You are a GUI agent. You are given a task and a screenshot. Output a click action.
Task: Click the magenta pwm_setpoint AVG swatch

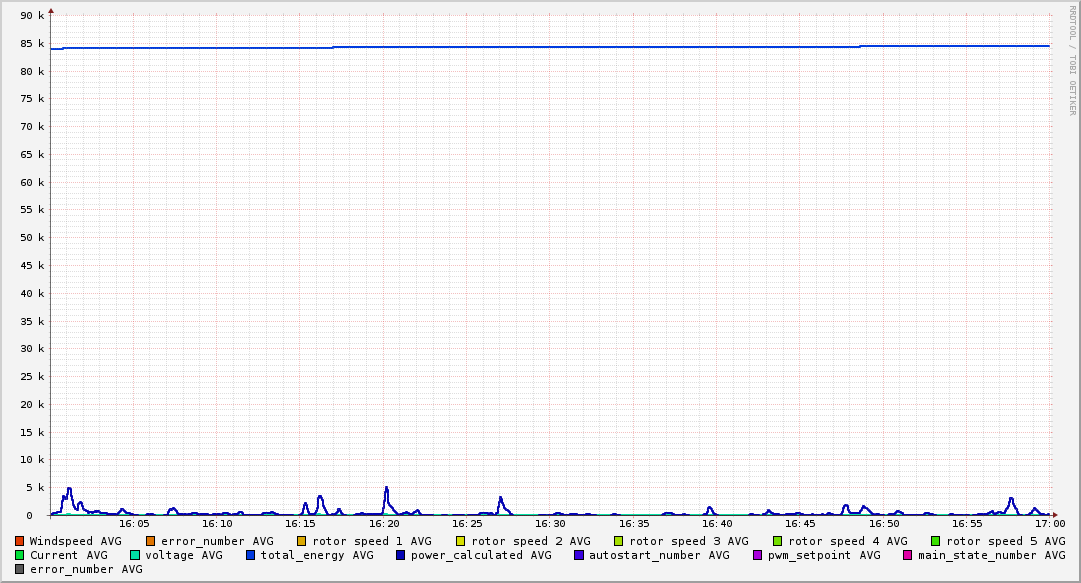tap(757, 555)
